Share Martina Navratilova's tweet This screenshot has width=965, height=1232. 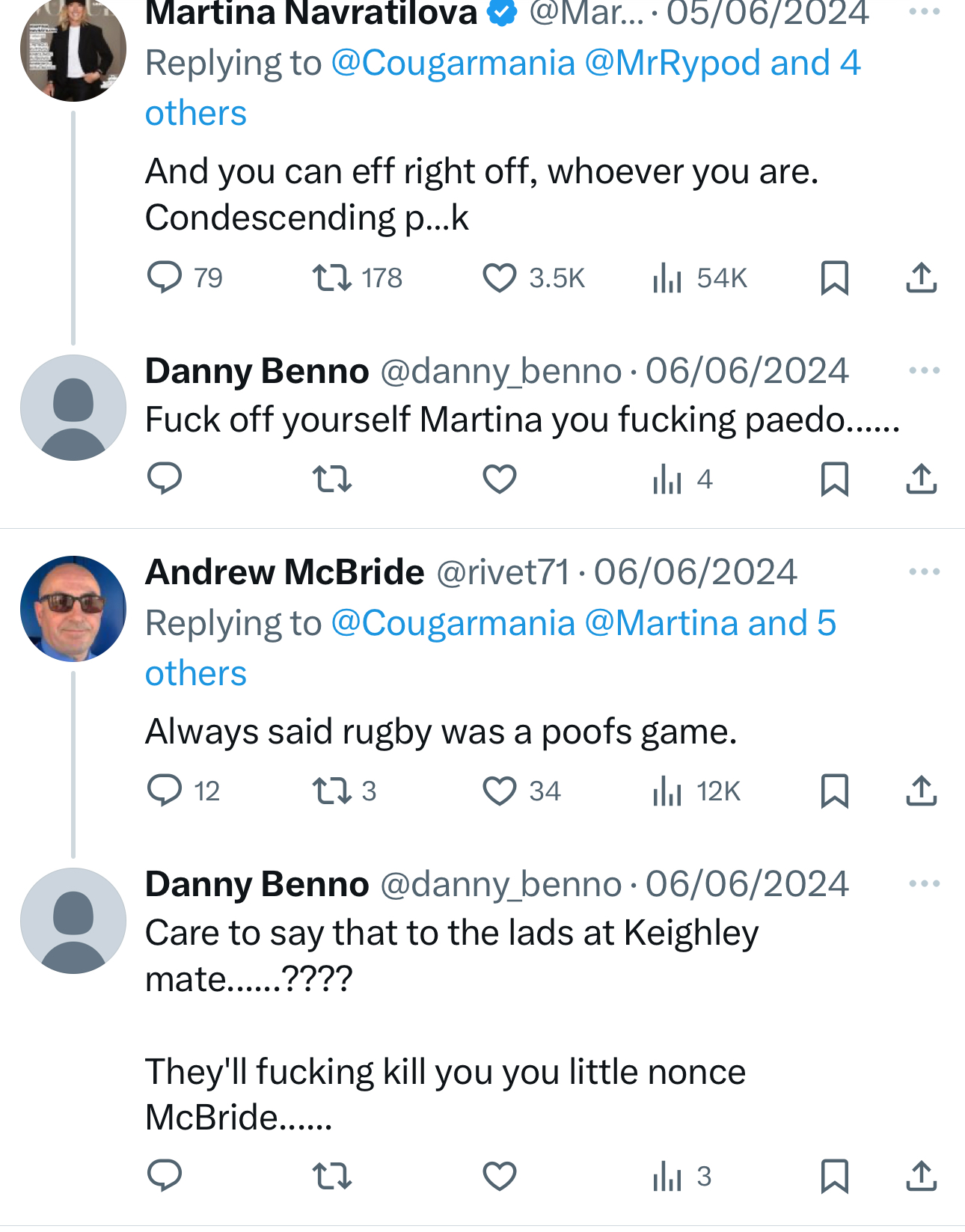tap(921, 278)
